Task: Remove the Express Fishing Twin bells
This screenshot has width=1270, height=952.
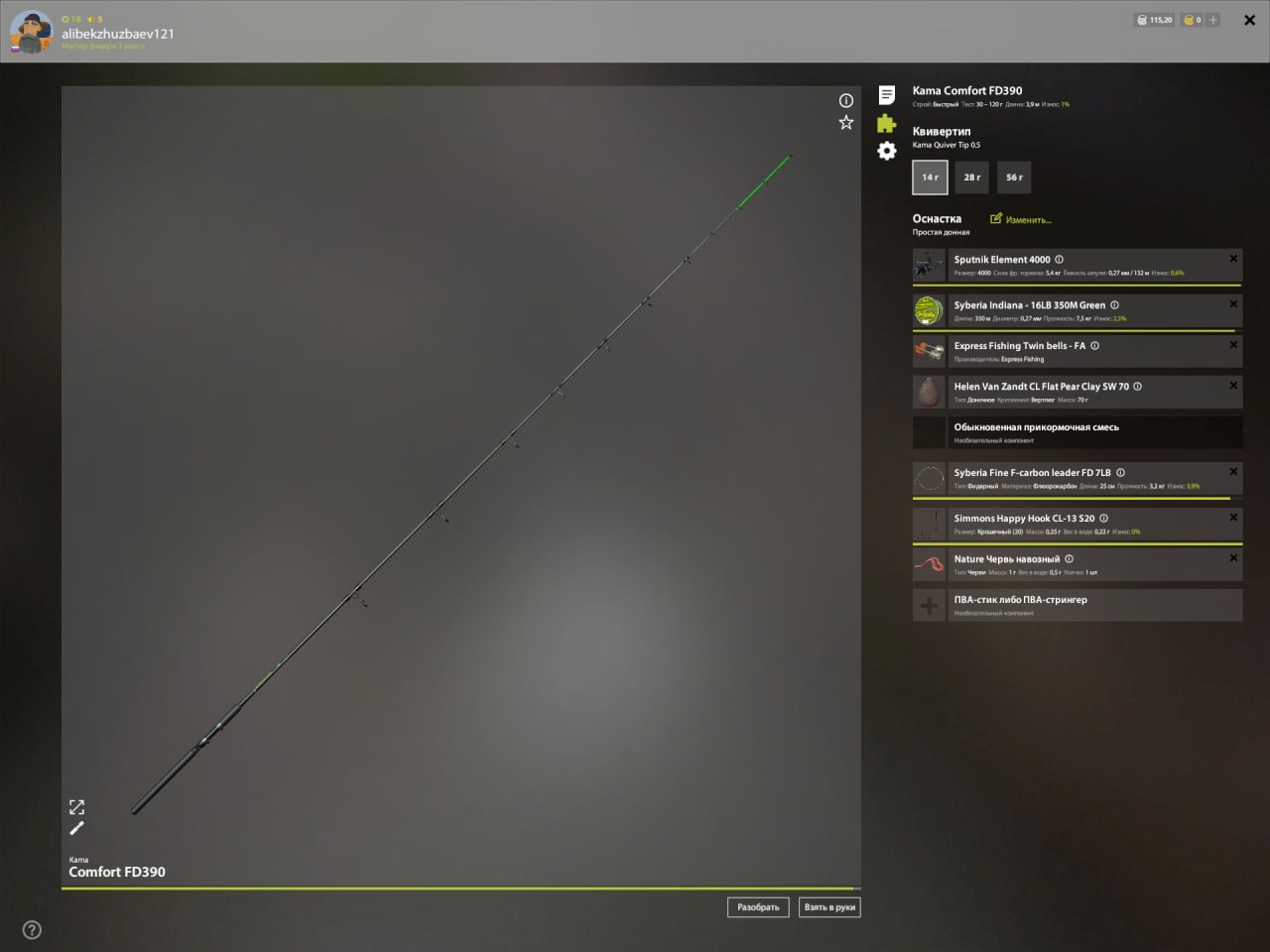Action: [x=1233, y=345]
